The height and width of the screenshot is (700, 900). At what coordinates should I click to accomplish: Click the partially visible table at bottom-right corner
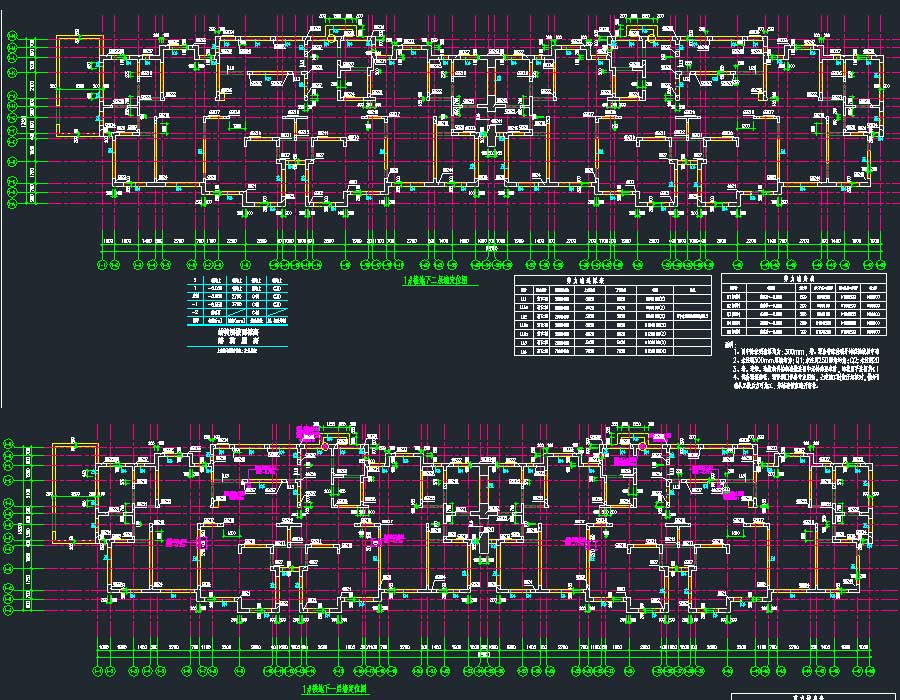(x=815, y=695)
